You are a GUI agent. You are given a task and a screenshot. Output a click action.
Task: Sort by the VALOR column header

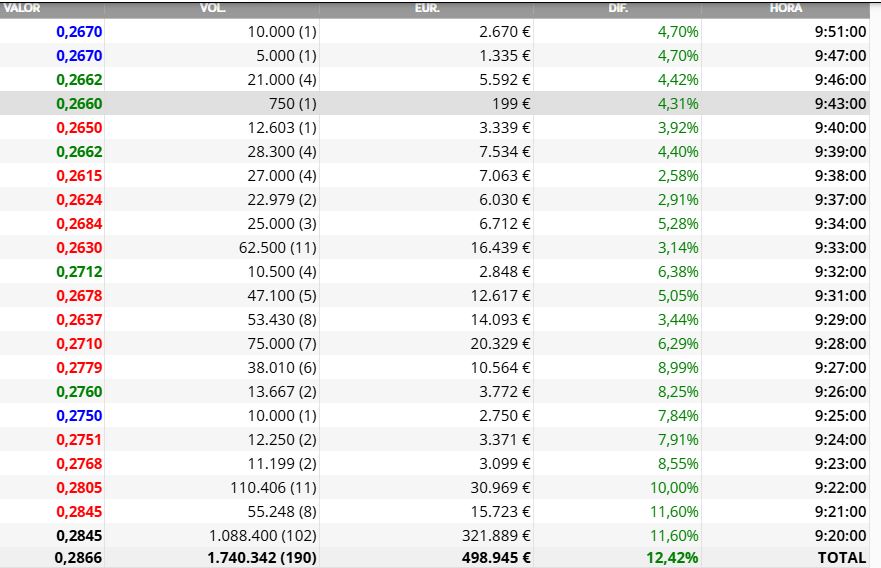(22, 8)
